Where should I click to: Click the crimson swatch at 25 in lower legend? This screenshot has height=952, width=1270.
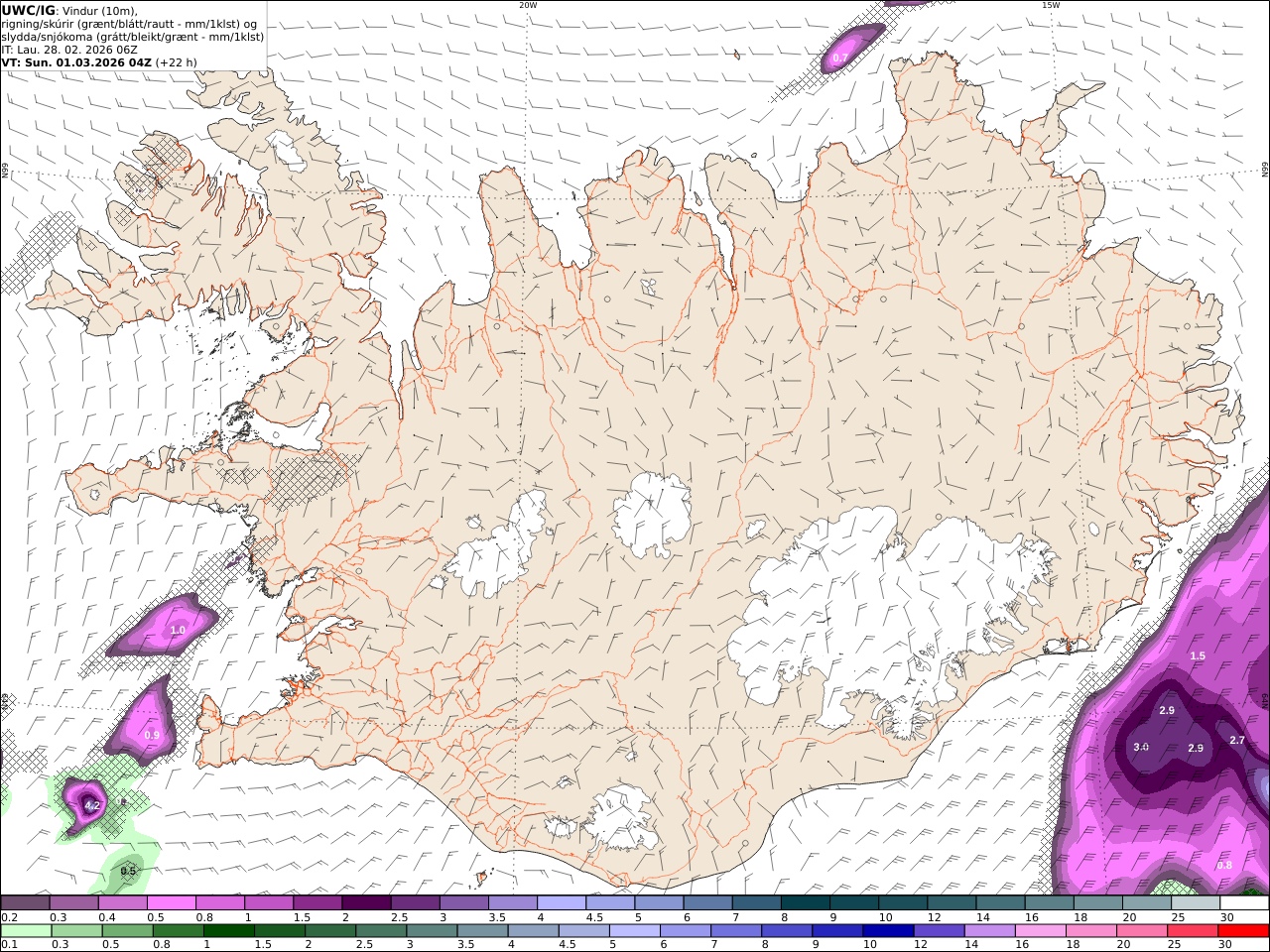(x=1192, y=930)
